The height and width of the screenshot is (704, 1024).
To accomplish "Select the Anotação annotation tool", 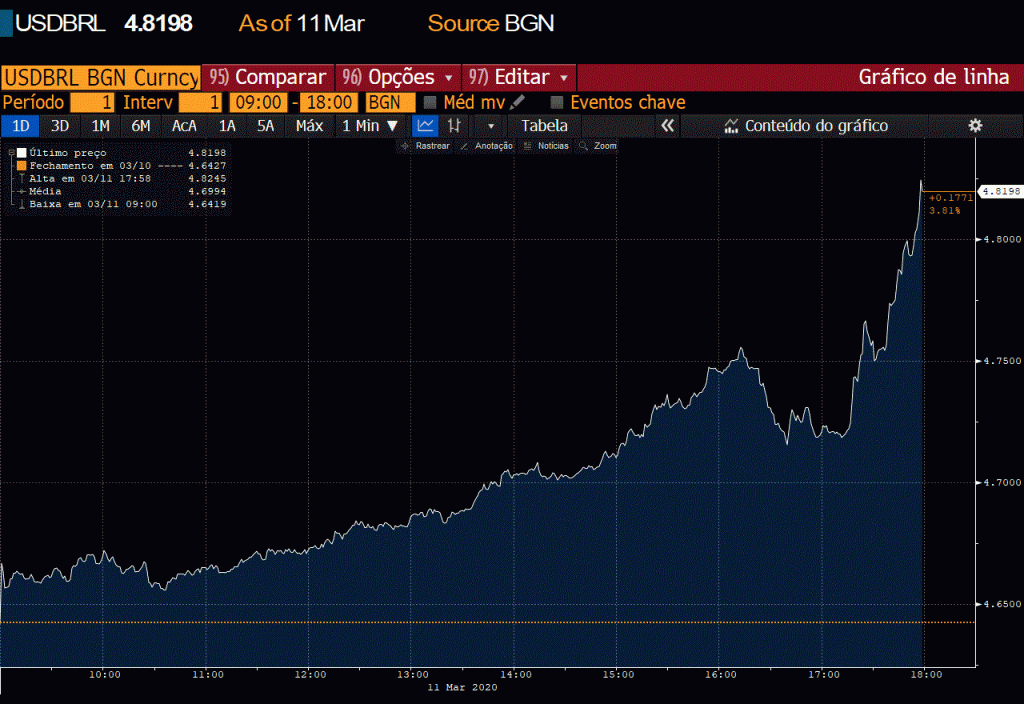I will [487, 146].
